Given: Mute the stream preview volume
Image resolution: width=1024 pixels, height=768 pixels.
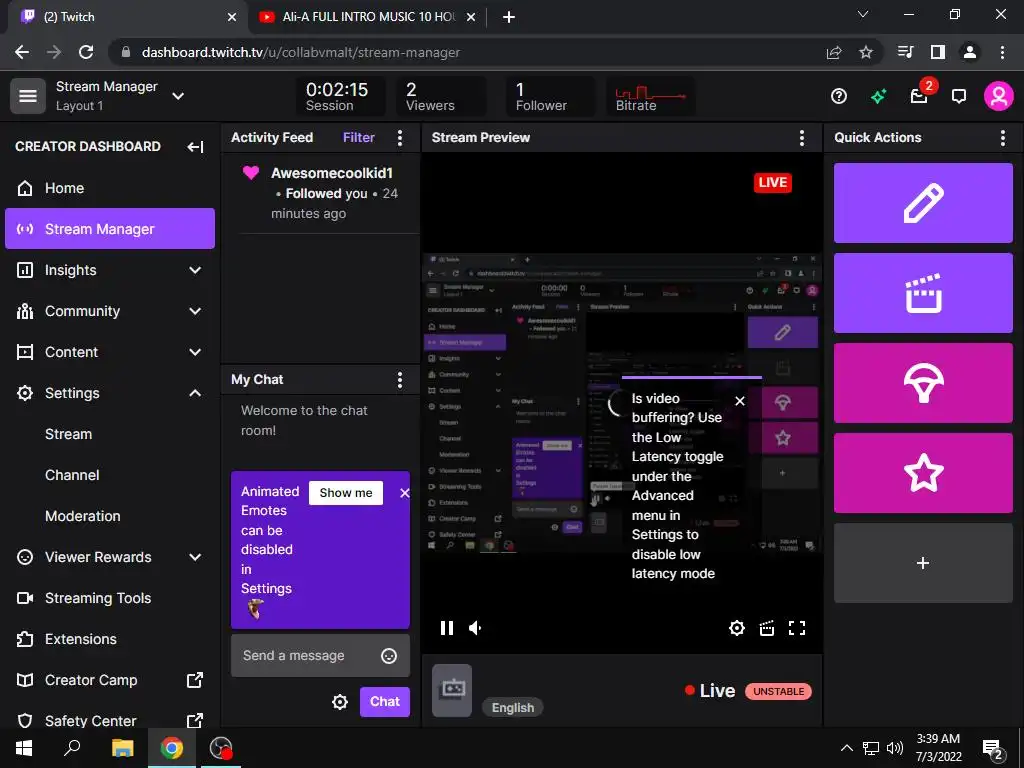Looking at the screenshot, I should point(475,628).
